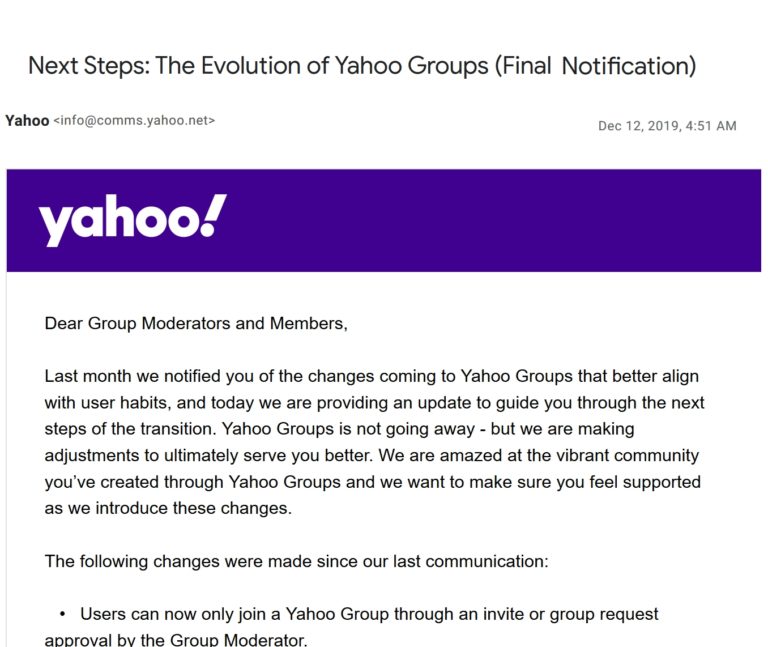Viewport: 768px width, 647px height.
Task: Click the 'Dear Group Moderators and Members' greeting
Action: tap(196, 324)
